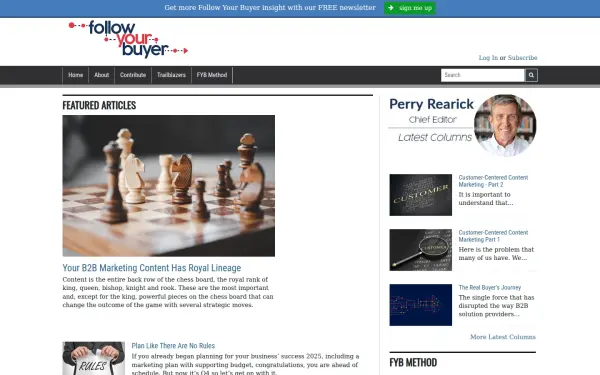Click the 'Perry Rearick' name heading
600x375 pixels.
[431, 104]
